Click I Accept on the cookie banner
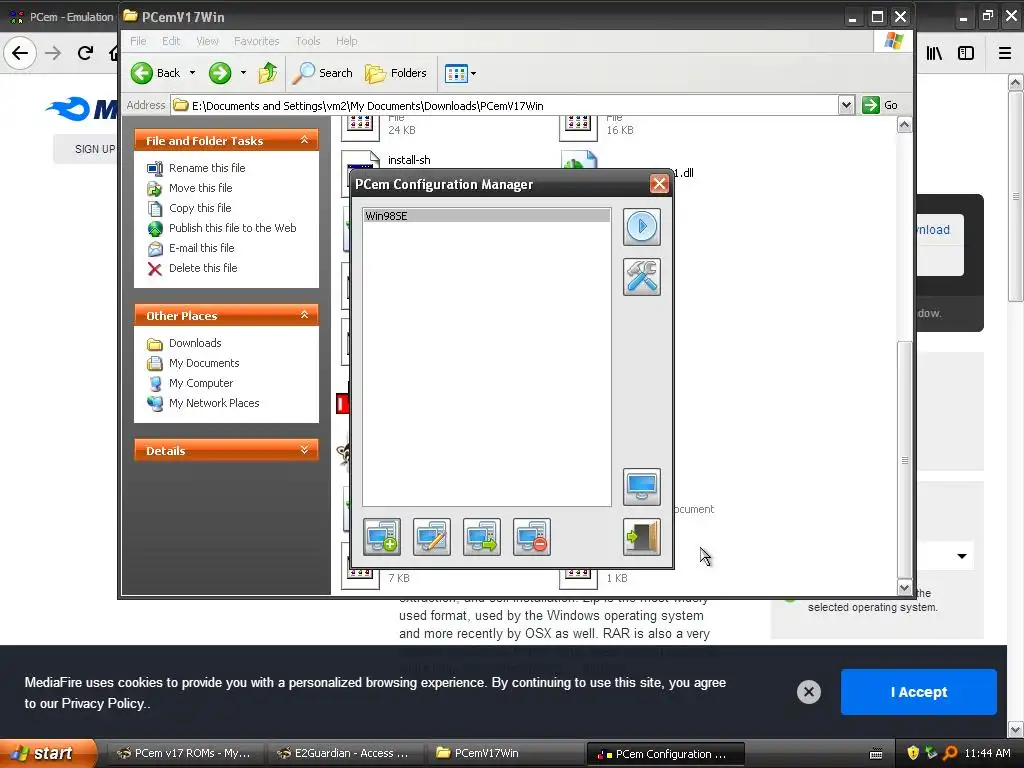The image size is (1024, 768). pyautogui.click(x=918, y=692)
